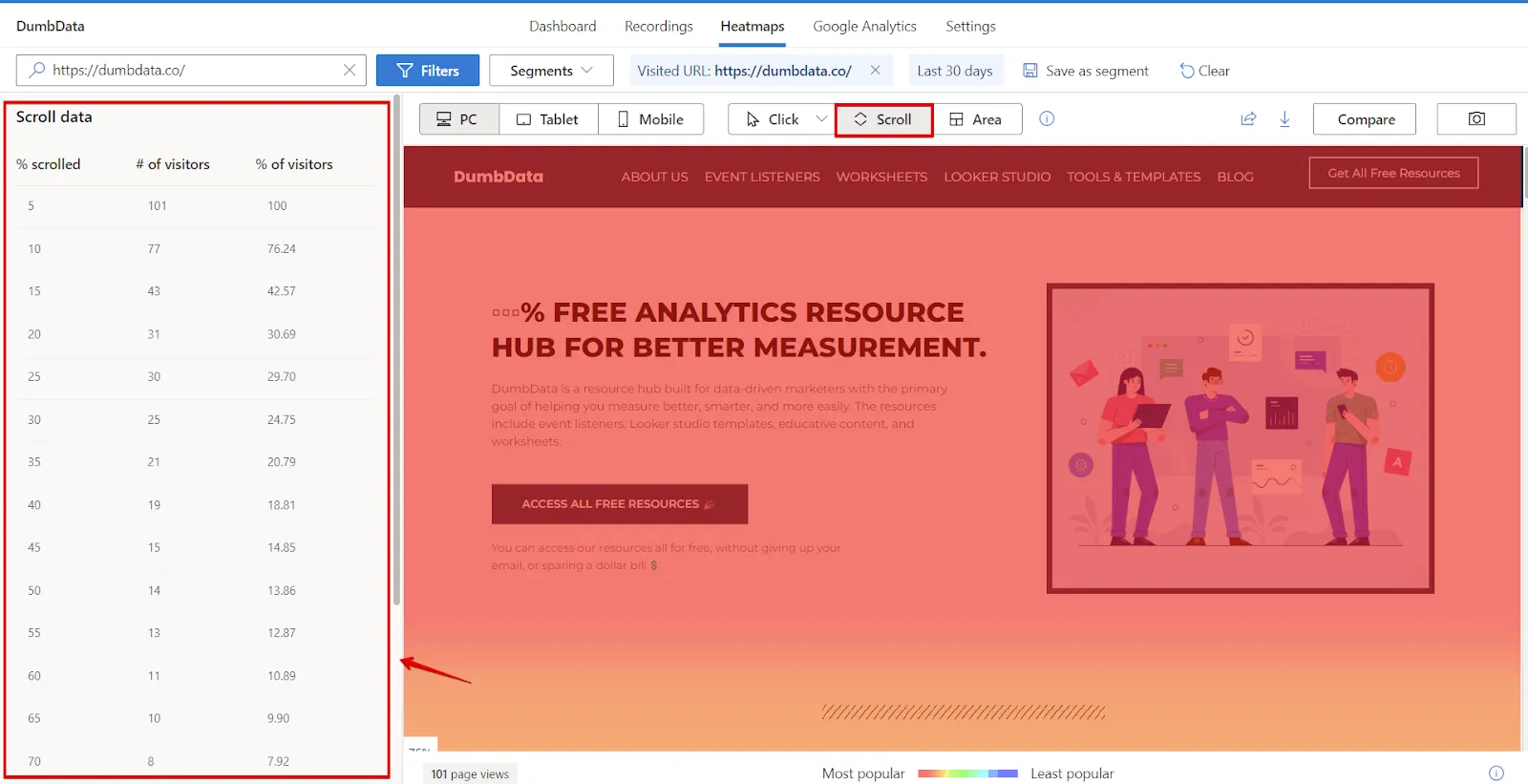The image size is (1528, 784).
Task: Remove the Visited URL filter chip
Action: (x=875, y=70)
